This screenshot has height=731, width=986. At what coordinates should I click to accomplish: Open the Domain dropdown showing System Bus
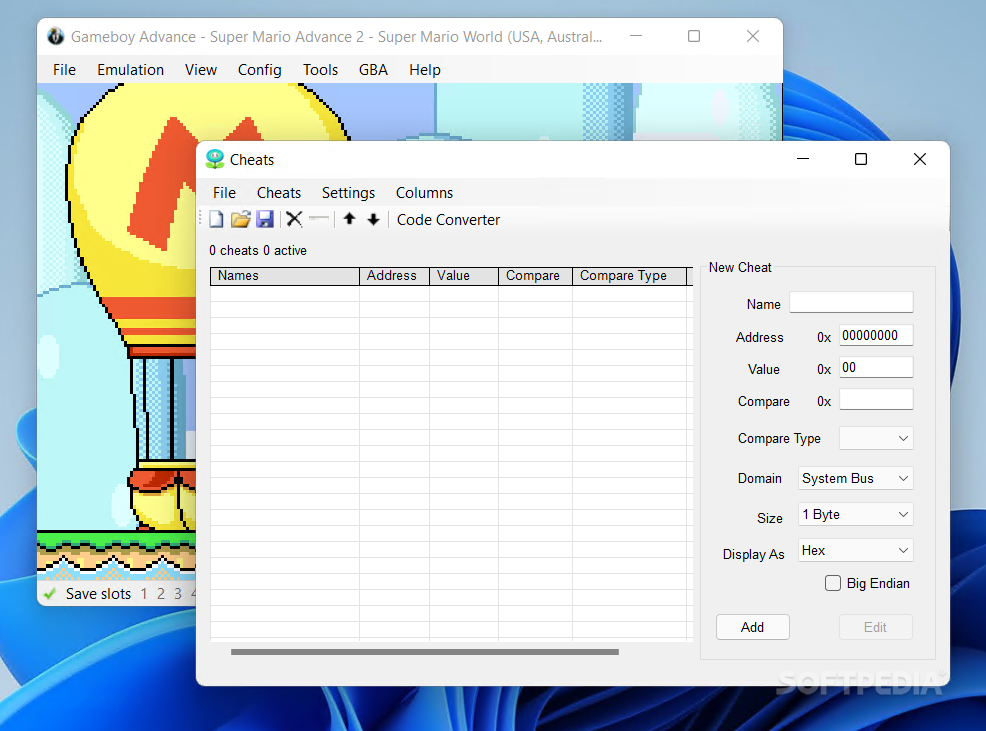pyautogui.click(x=855, y=478)
